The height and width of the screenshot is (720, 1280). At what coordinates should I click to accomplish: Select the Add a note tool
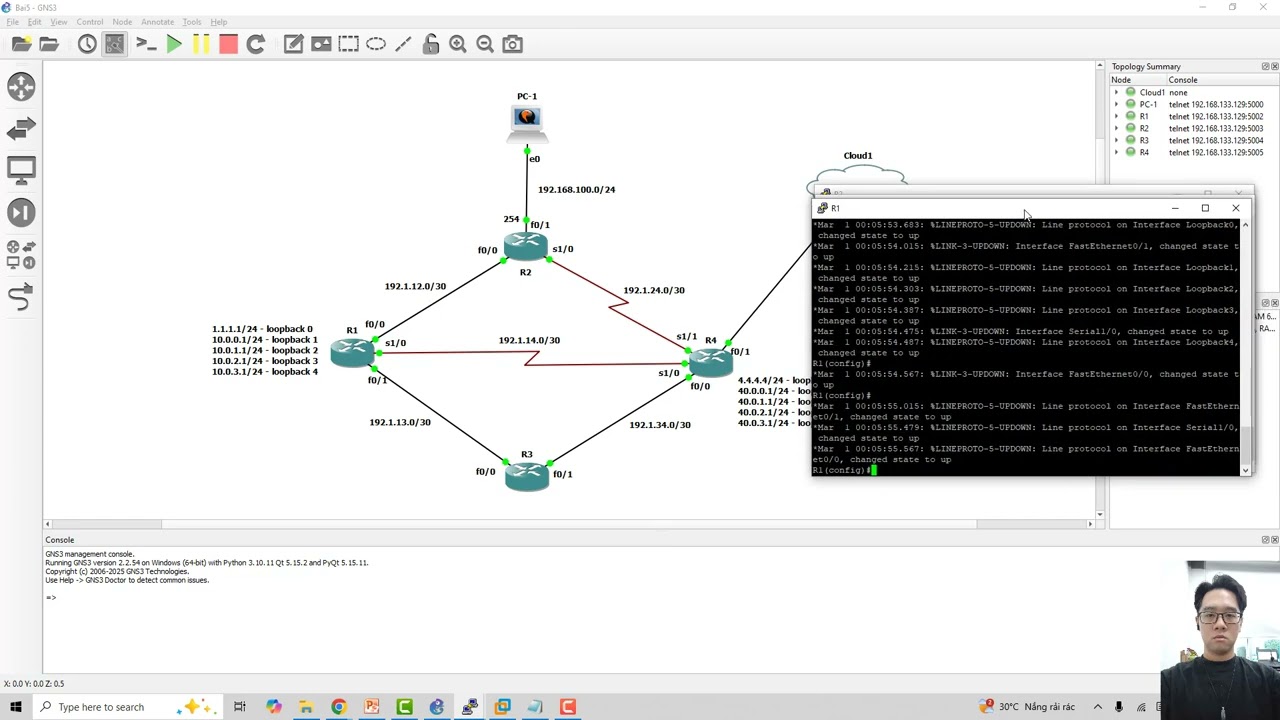click(293, 44)
